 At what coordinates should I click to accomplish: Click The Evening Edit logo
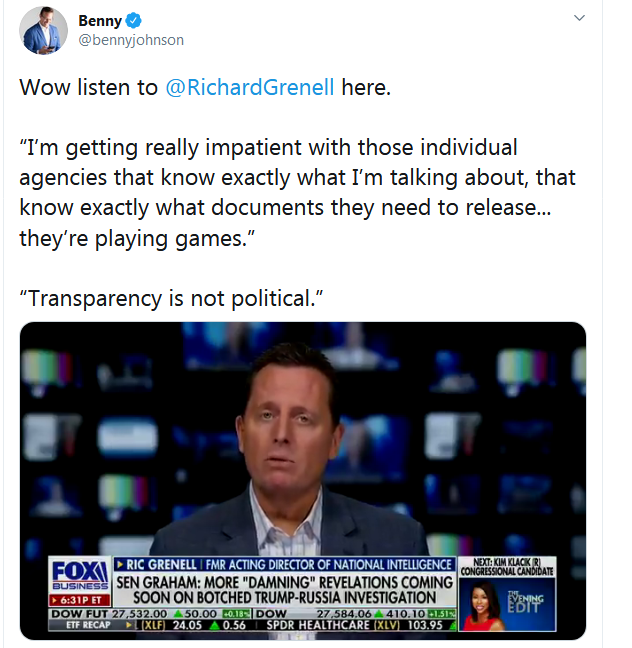click(x=525, y=602)
